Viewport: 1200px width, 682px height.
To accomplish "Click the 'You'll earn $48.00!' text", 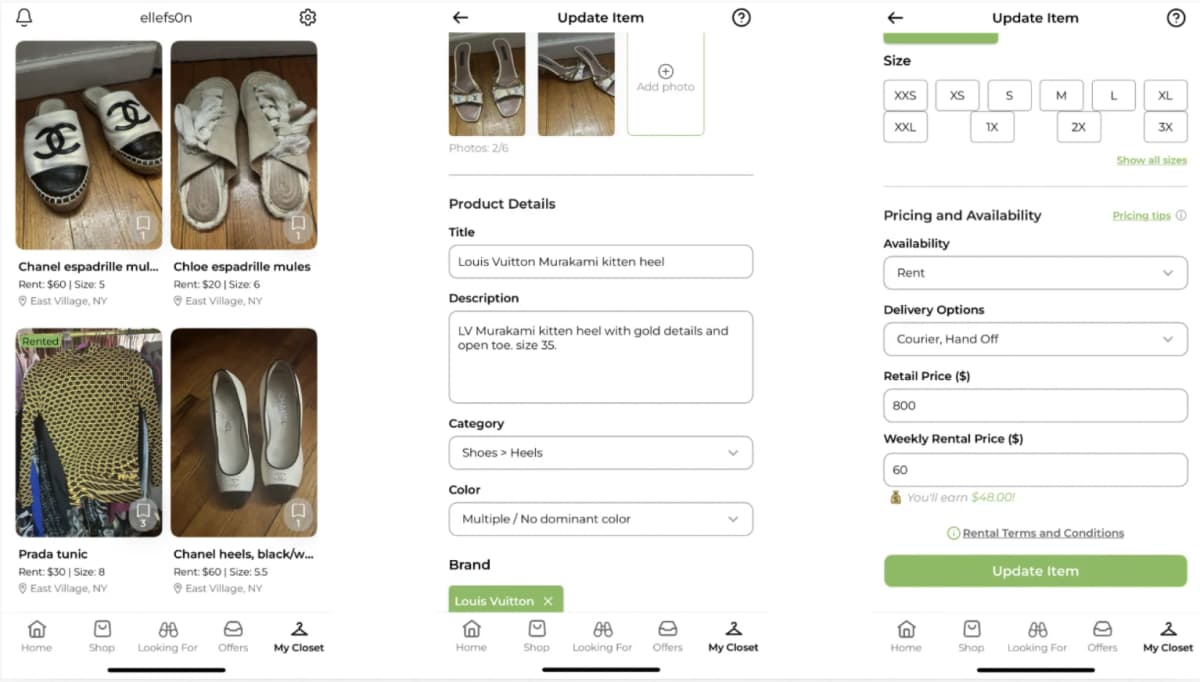I will 961,497.
